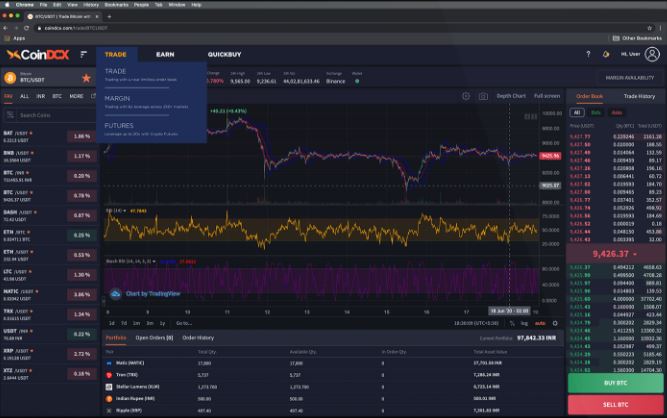Click the browser back arrow
Viewport: 667px width, 418px height.
click(x=6, y=28)
